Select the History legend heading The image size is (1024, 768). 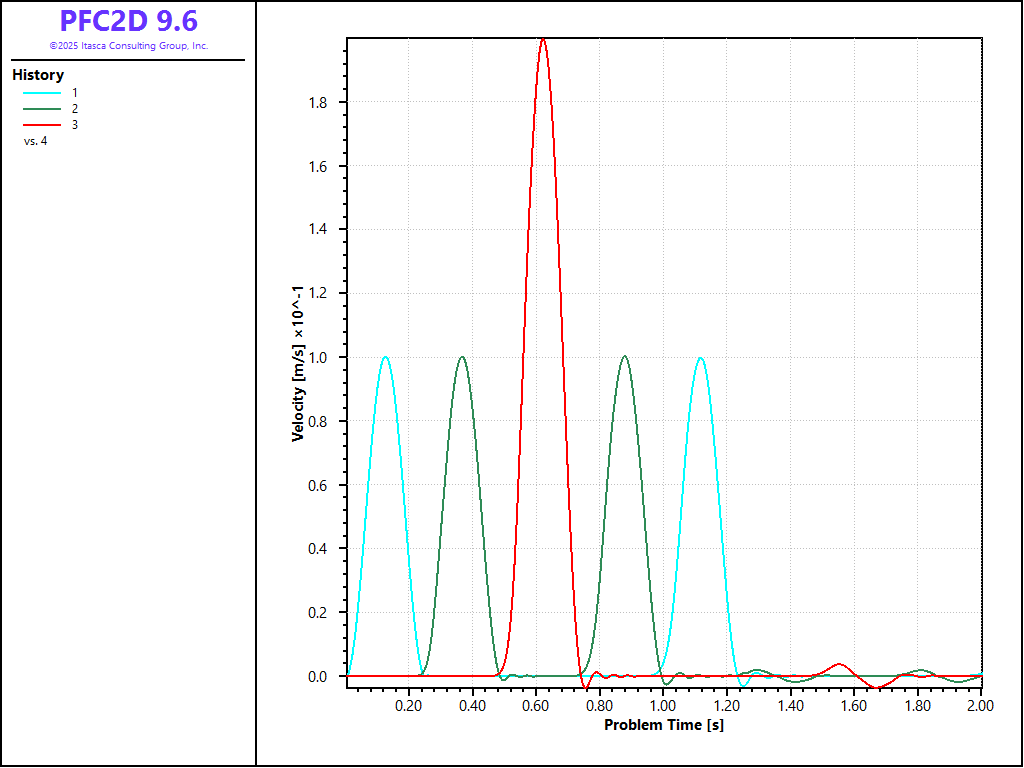38,75
